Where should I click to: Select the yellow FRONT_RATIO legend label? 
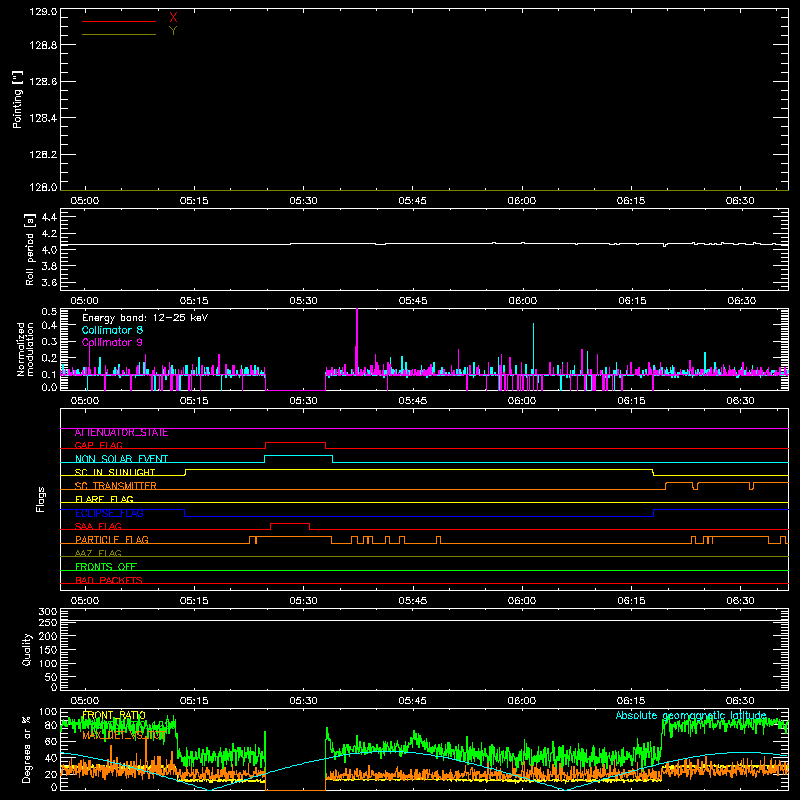(114, 715)
